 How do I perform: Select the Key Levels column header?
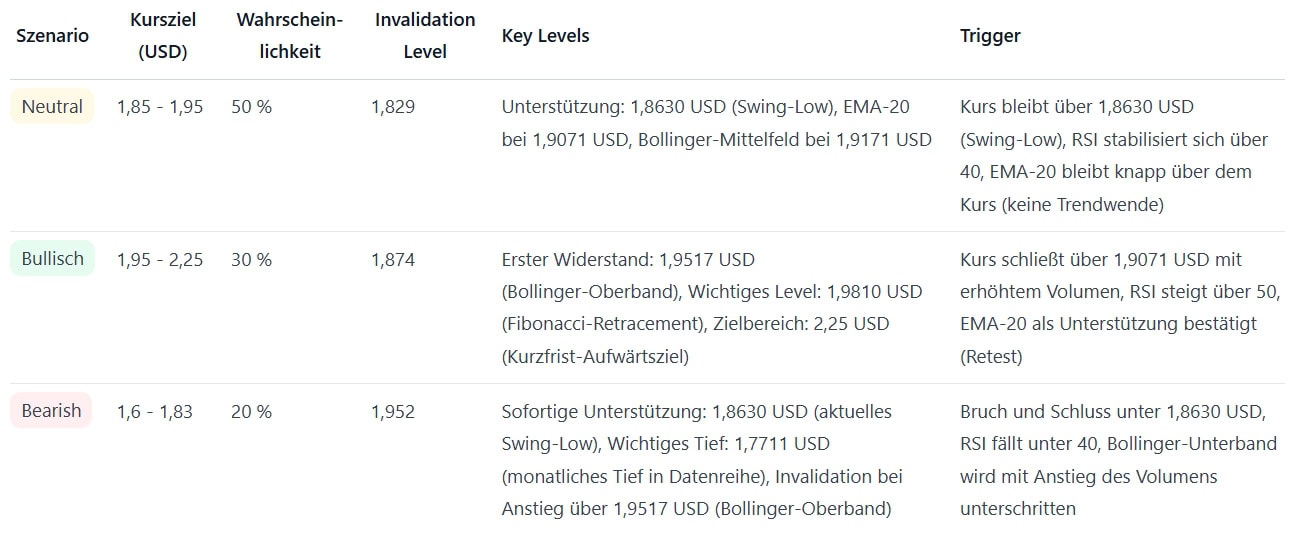pyautogui.click(x=545, y=36)
